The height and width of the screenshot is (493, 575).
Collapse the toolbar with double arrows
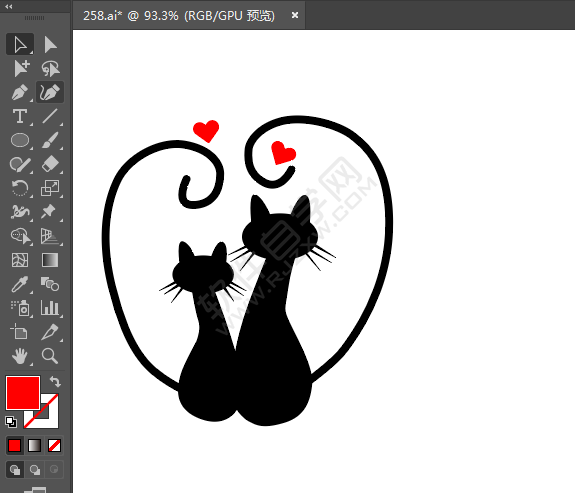9,6
